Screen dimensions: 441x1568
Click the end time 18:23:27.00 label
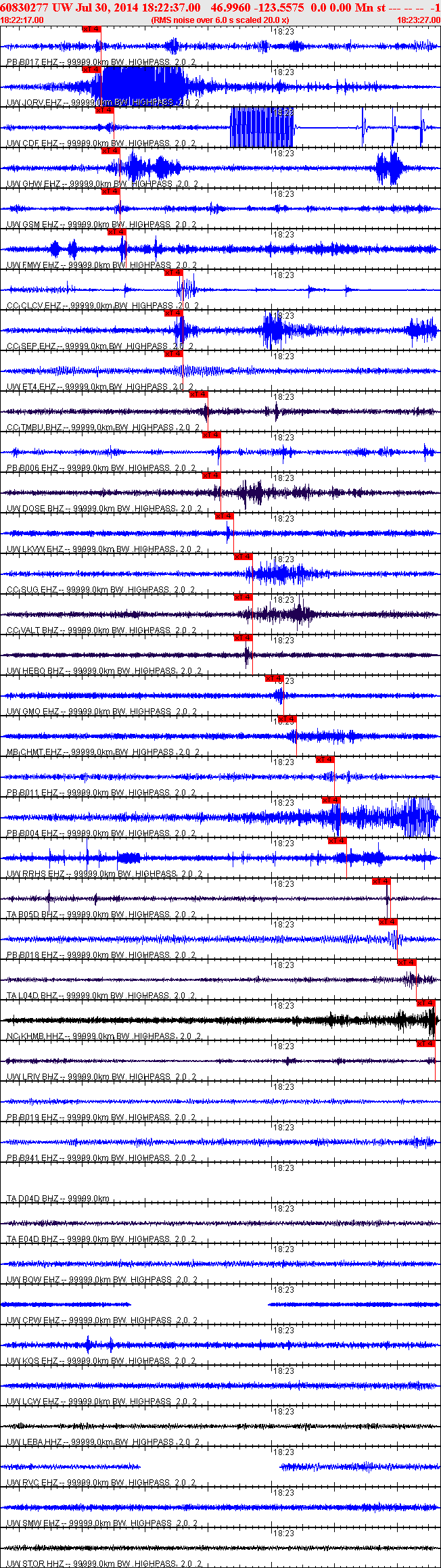(419, 20)
